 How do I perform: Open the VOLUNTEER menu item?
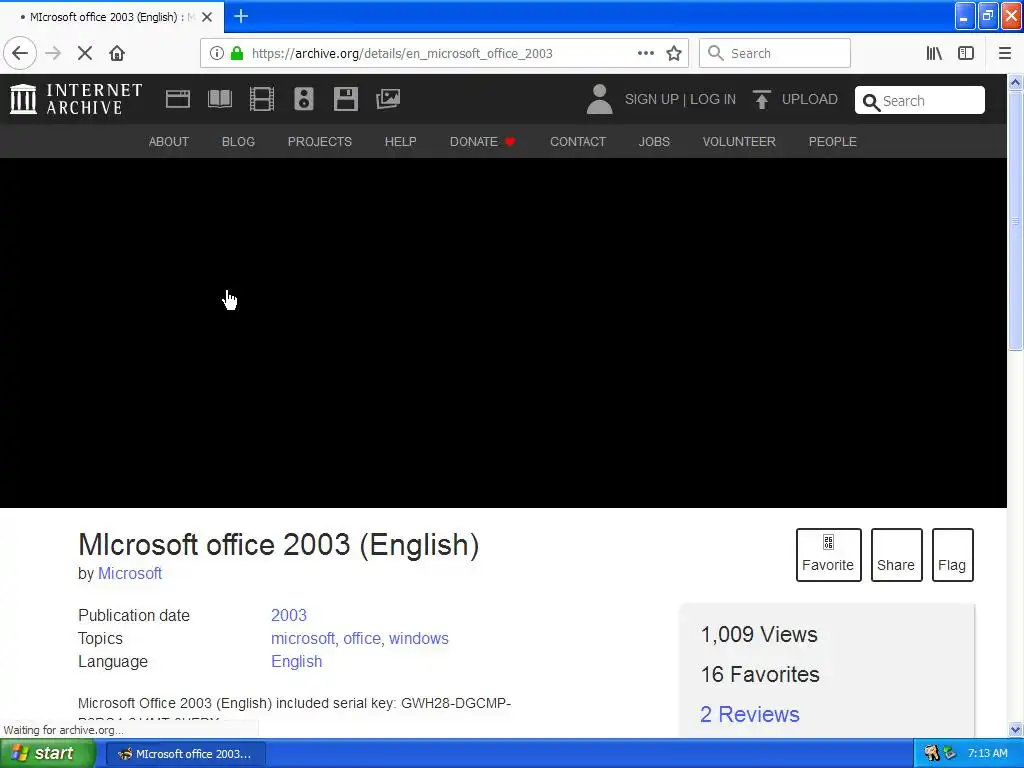pos(739,142)
